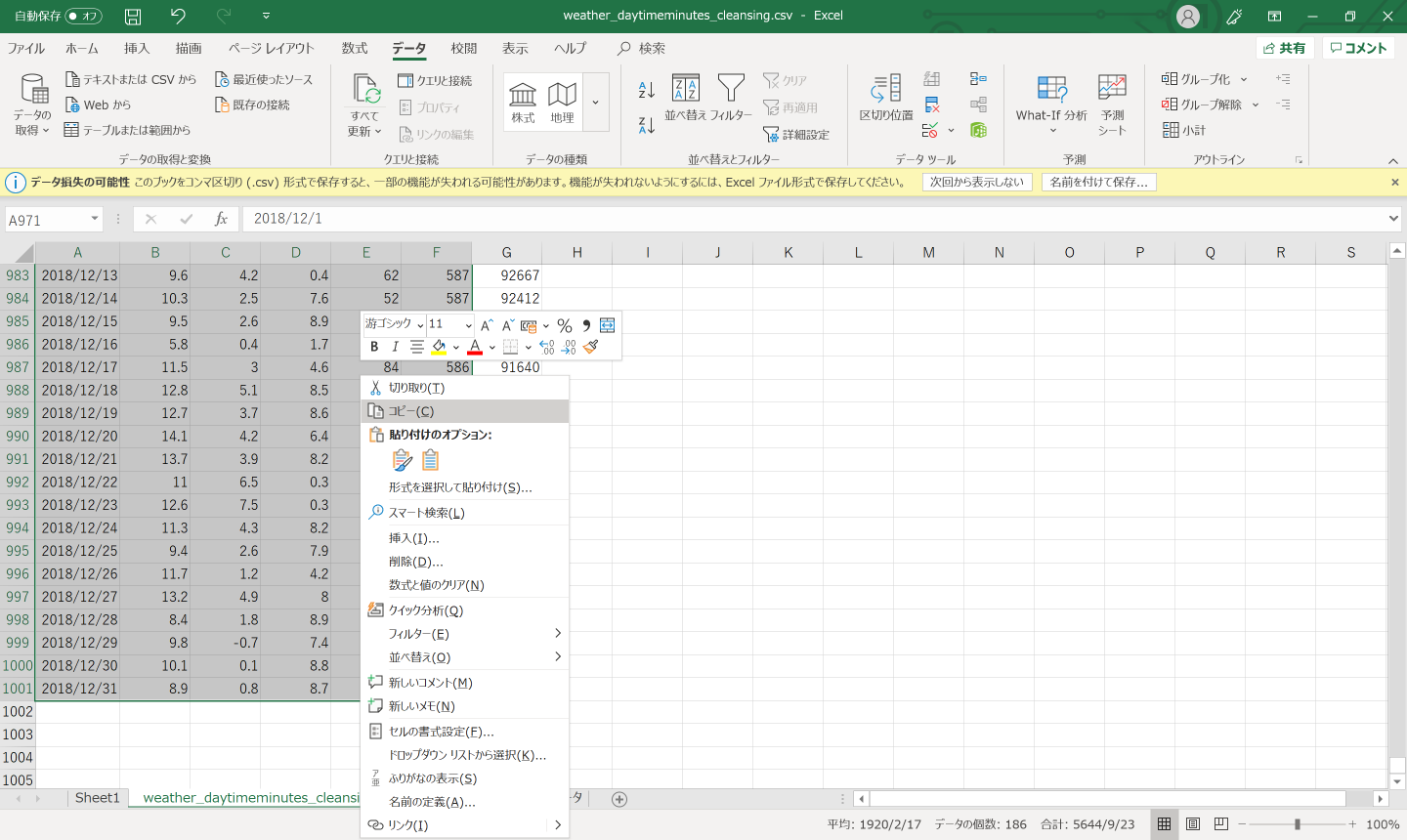
Task: Open the data model manager icon
Action: [x=978, y=130]
